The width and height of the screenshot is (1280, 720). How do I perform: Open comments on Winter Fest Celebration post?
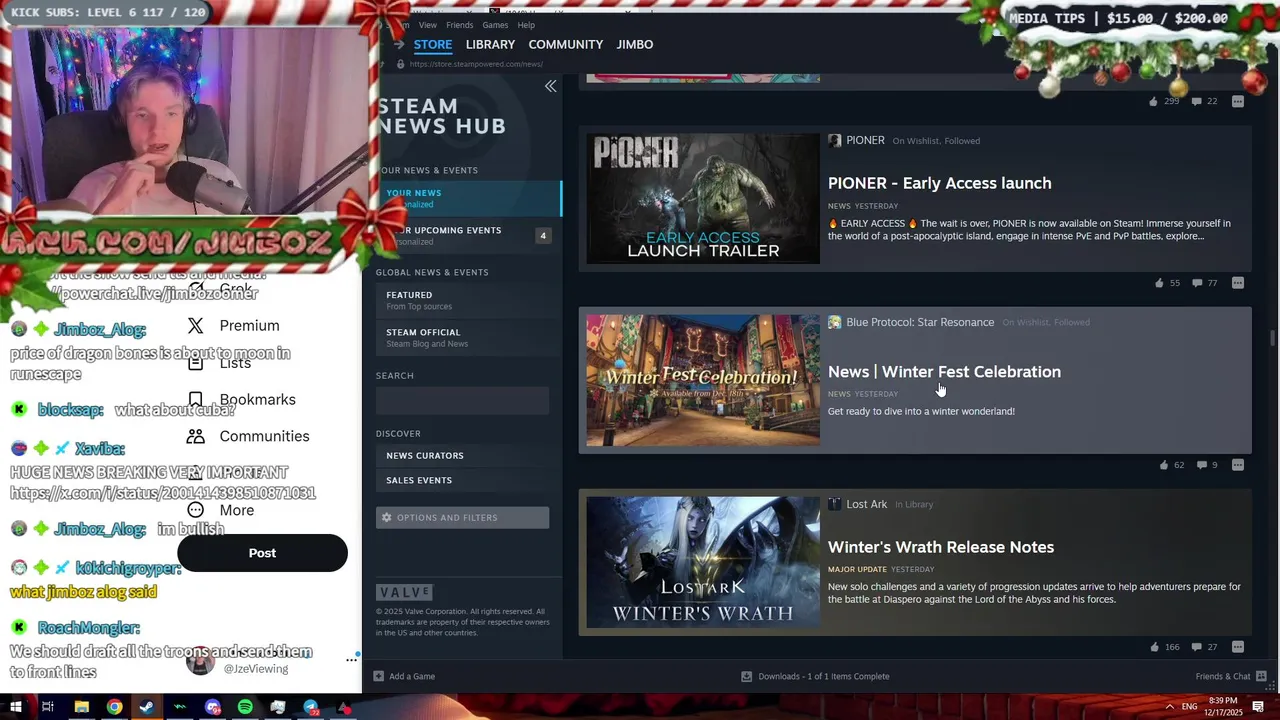(1202, 465)
